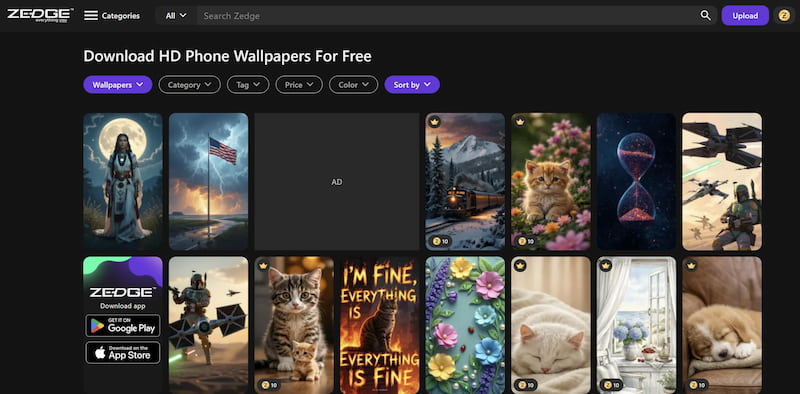Click the Get it on Google Play badge

coord(122,326)
